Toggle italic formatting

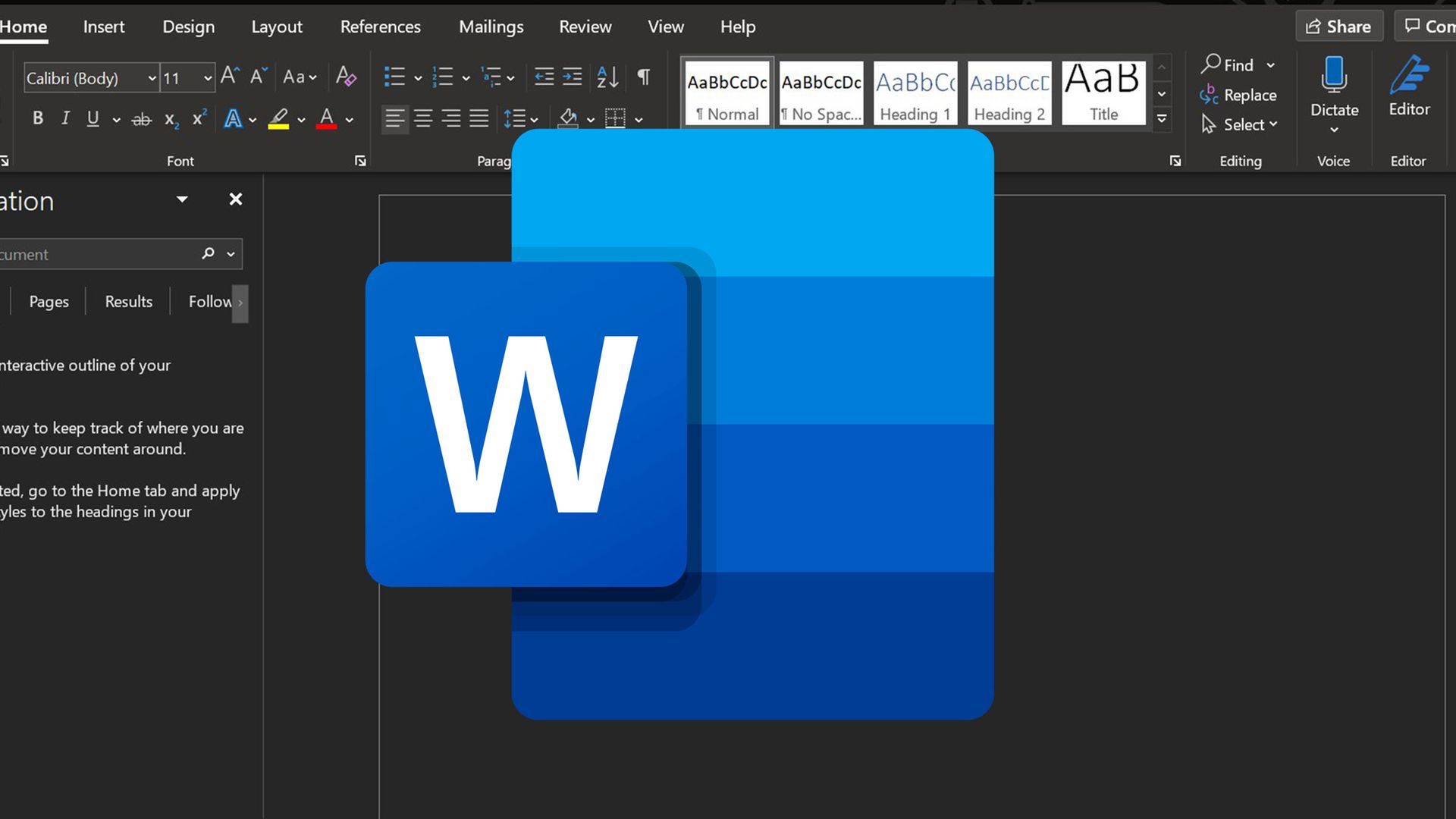pyautogui.click(x=65, y=118)
